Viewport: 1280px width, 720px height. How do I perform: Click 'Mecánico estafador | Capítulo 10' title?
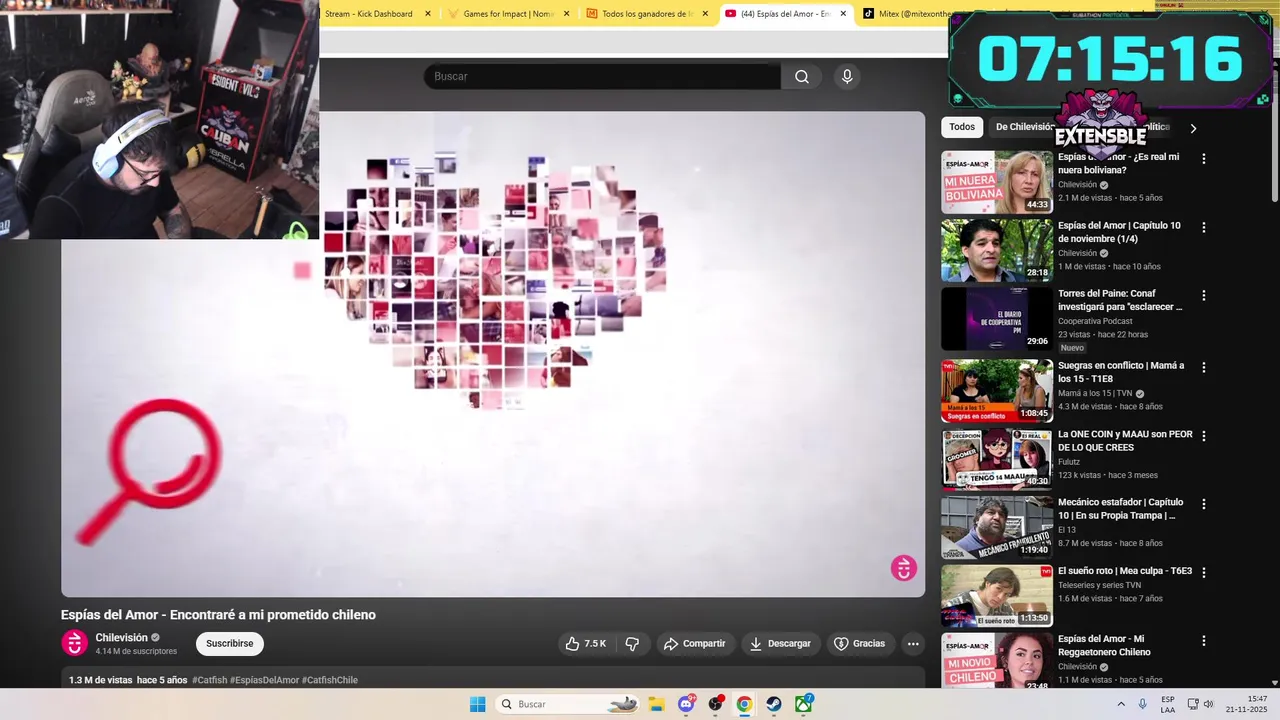click(1121, 509)
